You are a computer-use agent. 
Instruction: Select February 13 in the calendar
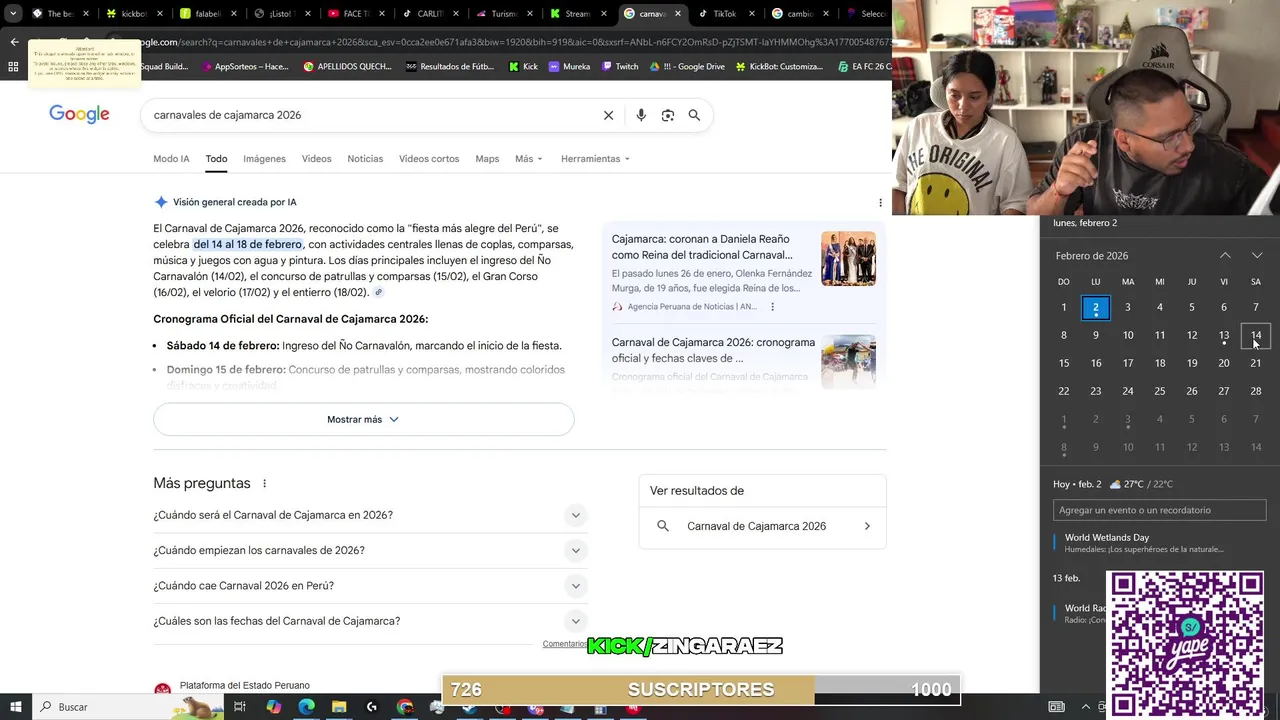[1224, 335]
